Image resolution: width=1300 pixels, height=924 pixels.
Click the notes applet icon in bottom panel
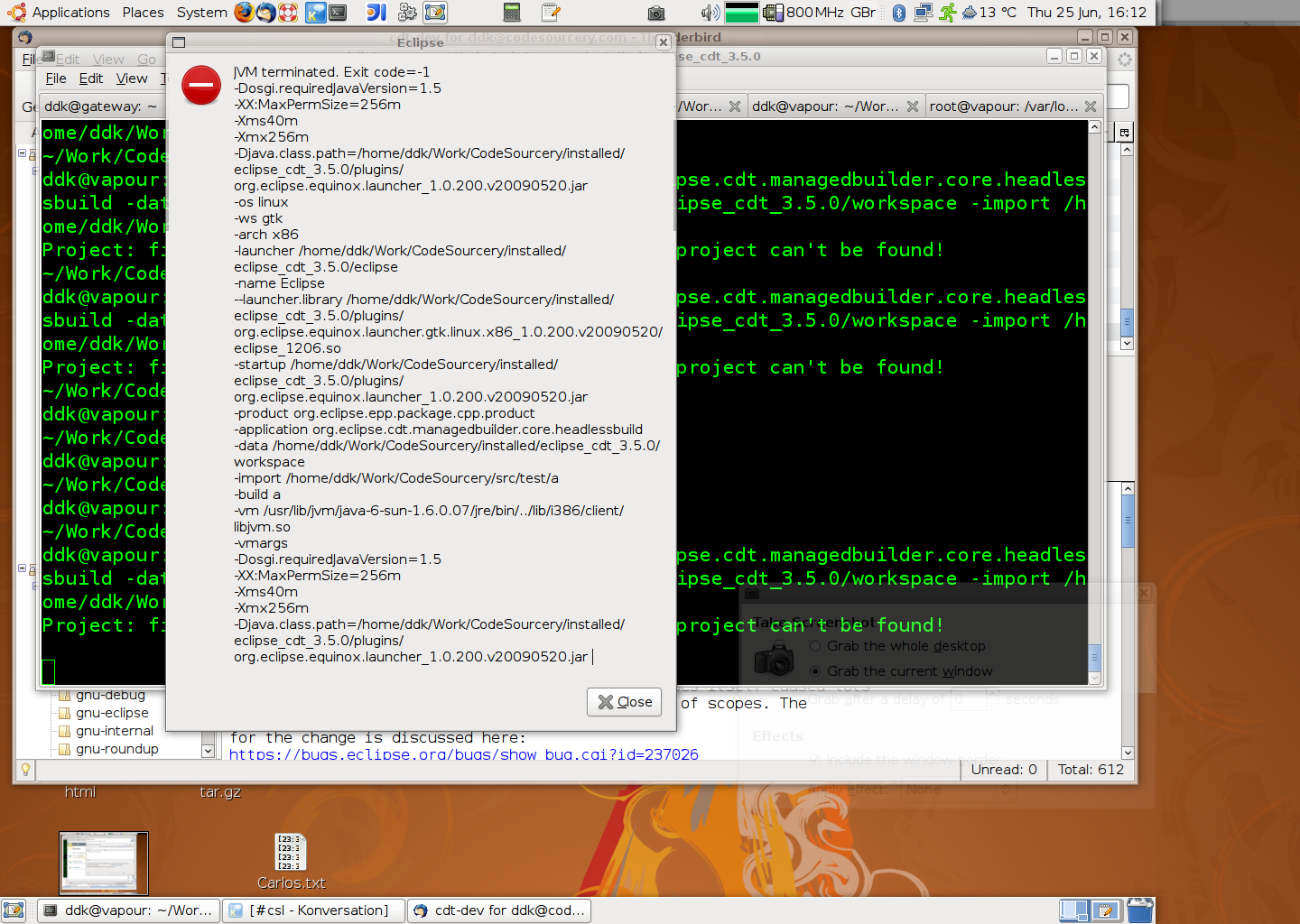[1106, 910]
